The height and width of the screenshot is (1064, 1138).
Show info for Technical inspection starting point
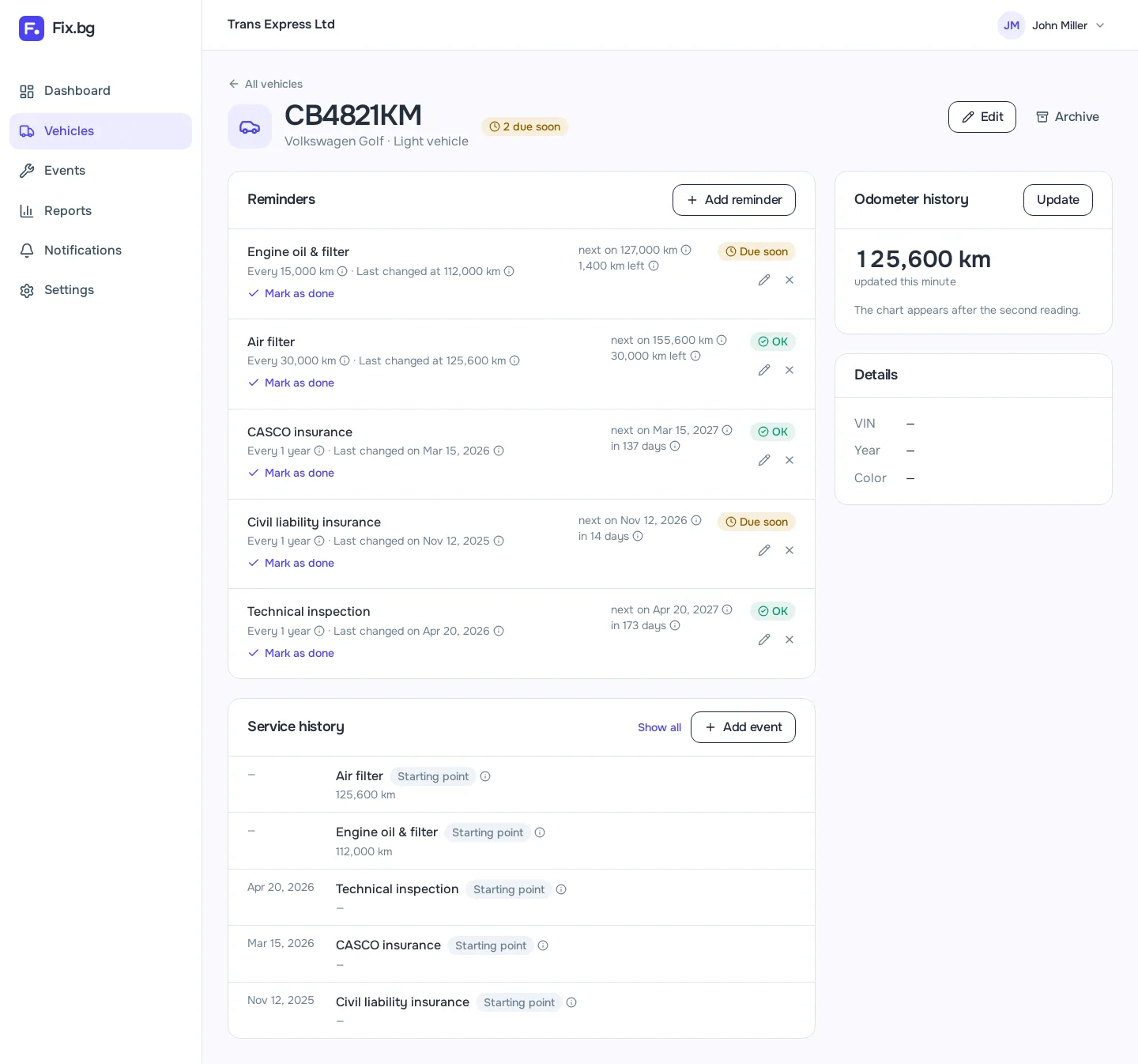[x=561, y=889]
